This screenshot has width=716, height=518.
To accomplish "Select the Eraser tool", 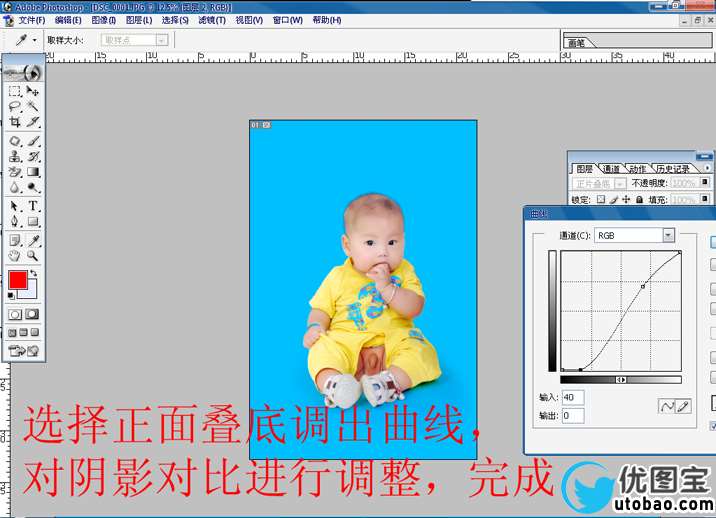I will (15, 172).
